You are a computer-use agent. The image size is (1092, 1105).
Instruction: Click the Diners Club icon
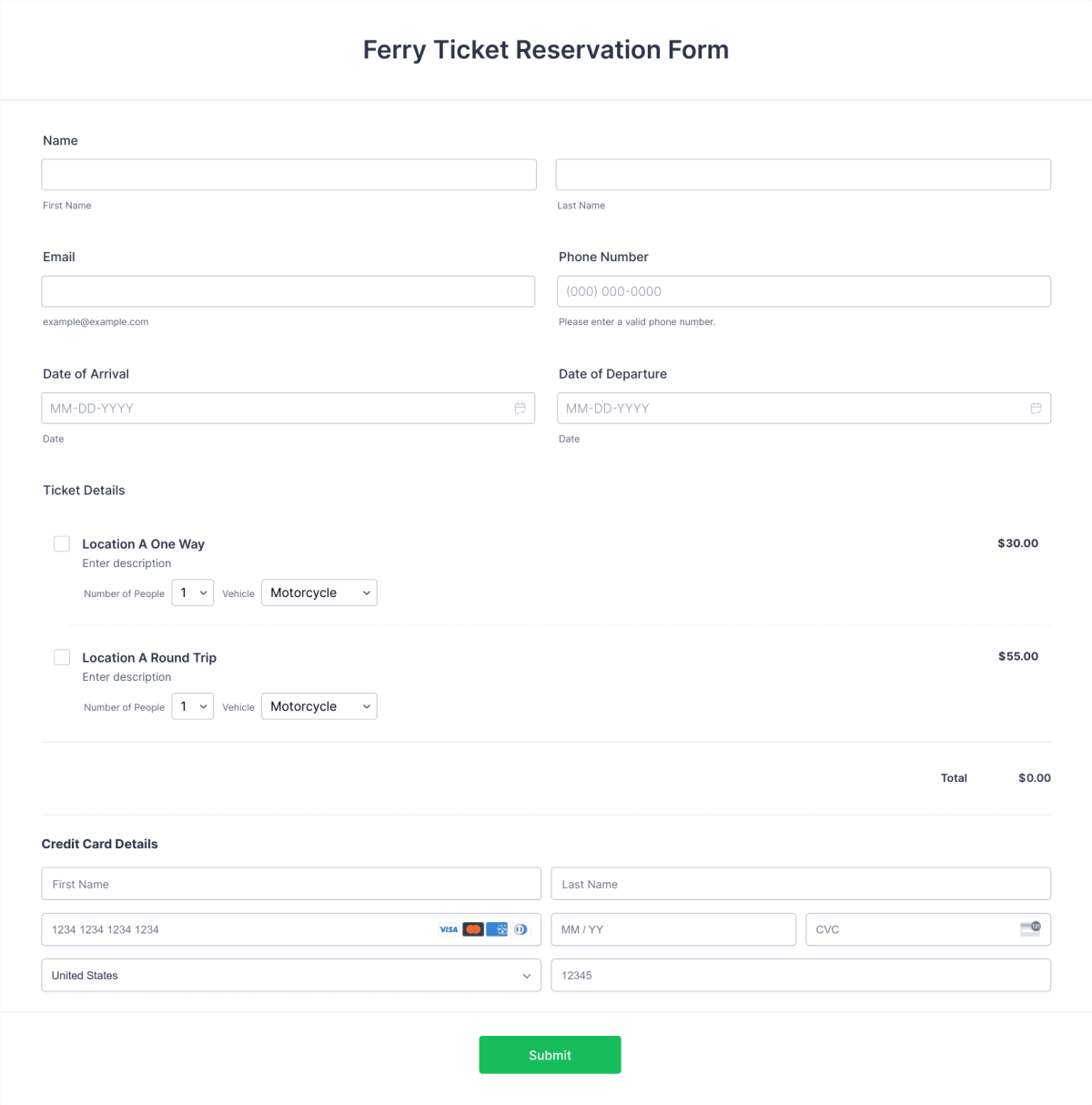click(520, 929)
